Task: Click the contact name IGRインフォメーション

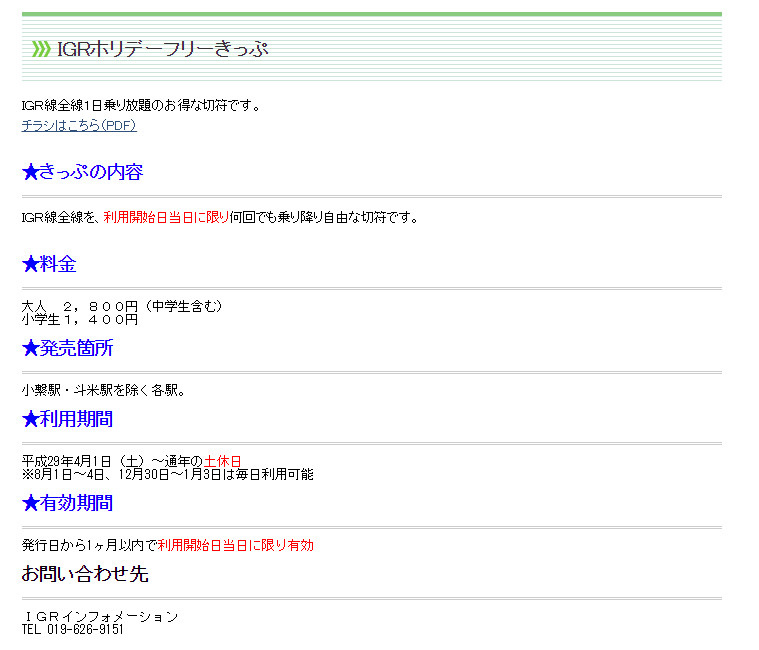Action: [x=102, y=616]
